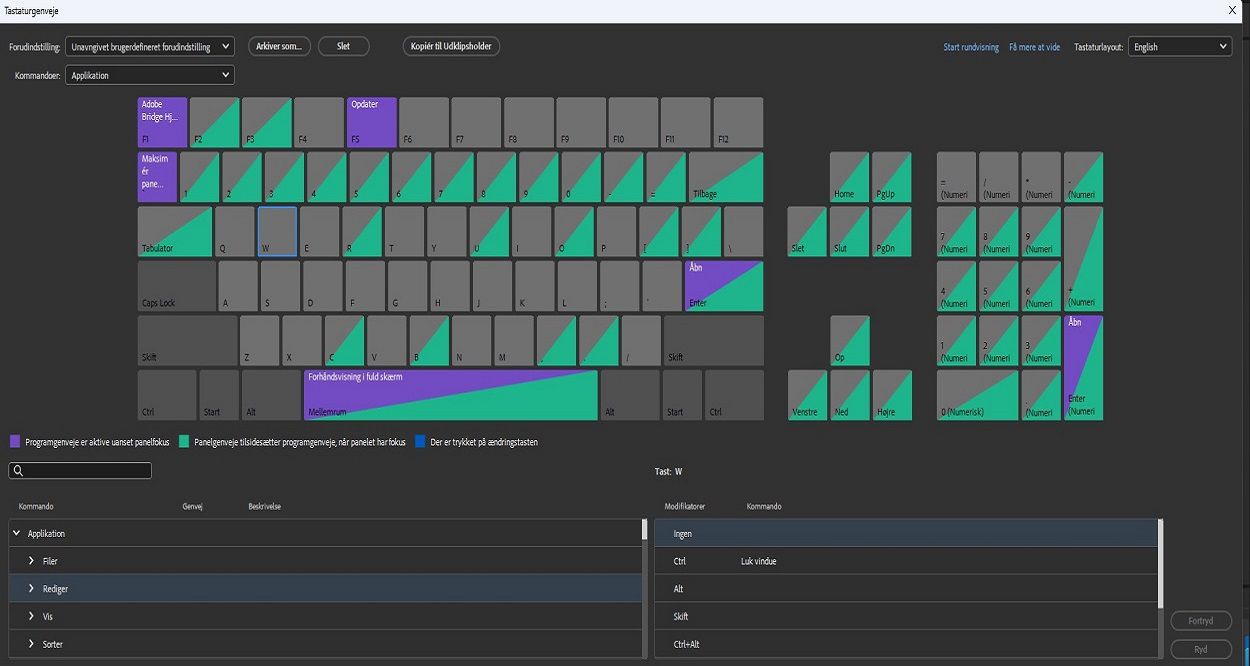
Task: Click the F12 function key
Action: (x=738, y=122)
